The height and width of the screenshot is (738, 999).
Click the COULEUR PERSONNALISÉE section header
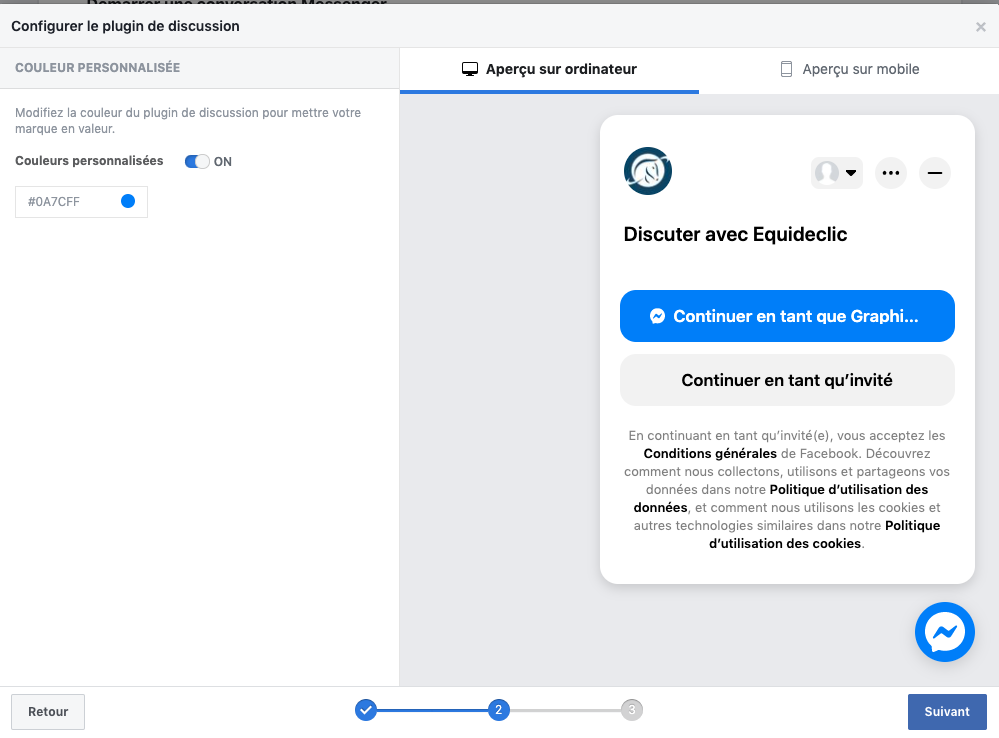point(97,68)
